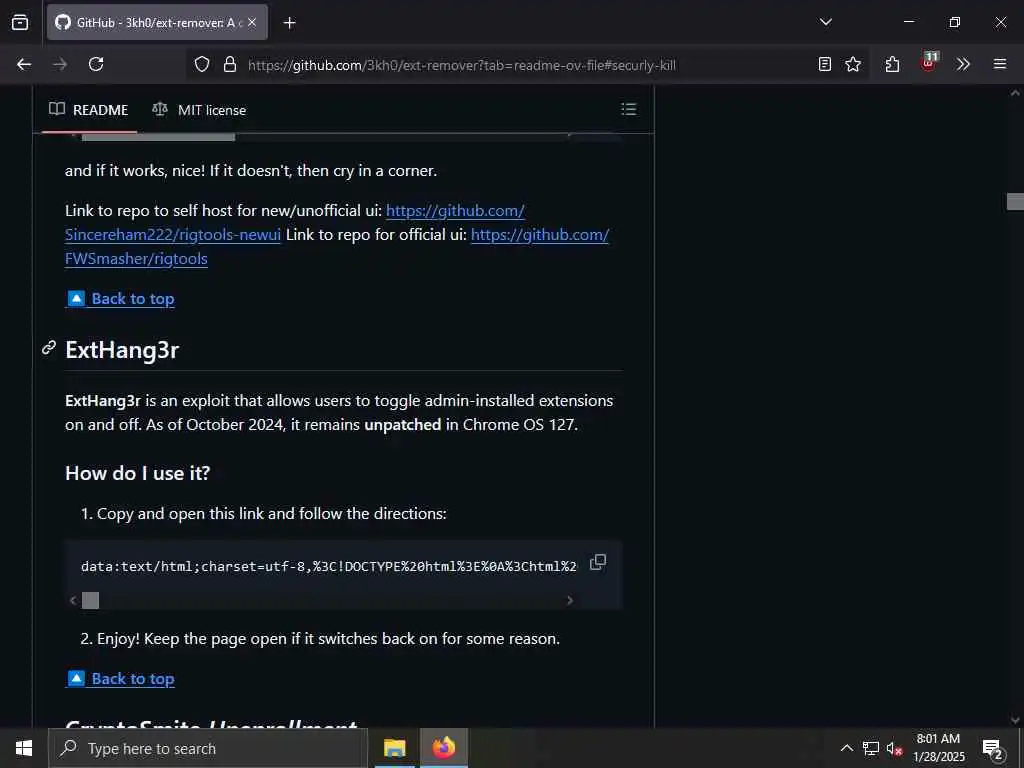Show hidden system tray icons
The width and height of the screenshot is (1024, 768).
click(846, 748)
